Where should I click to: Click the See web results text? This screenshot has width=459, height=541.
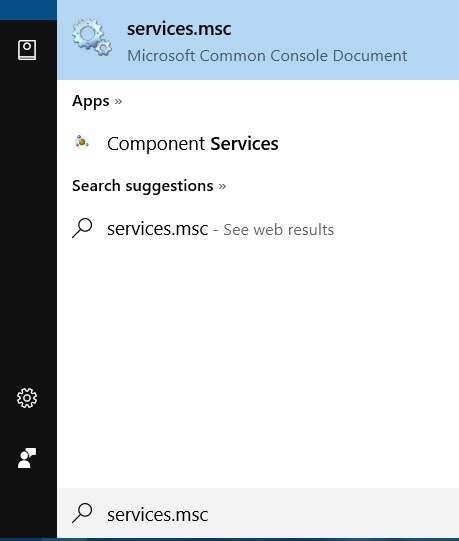tap(279, 230)
